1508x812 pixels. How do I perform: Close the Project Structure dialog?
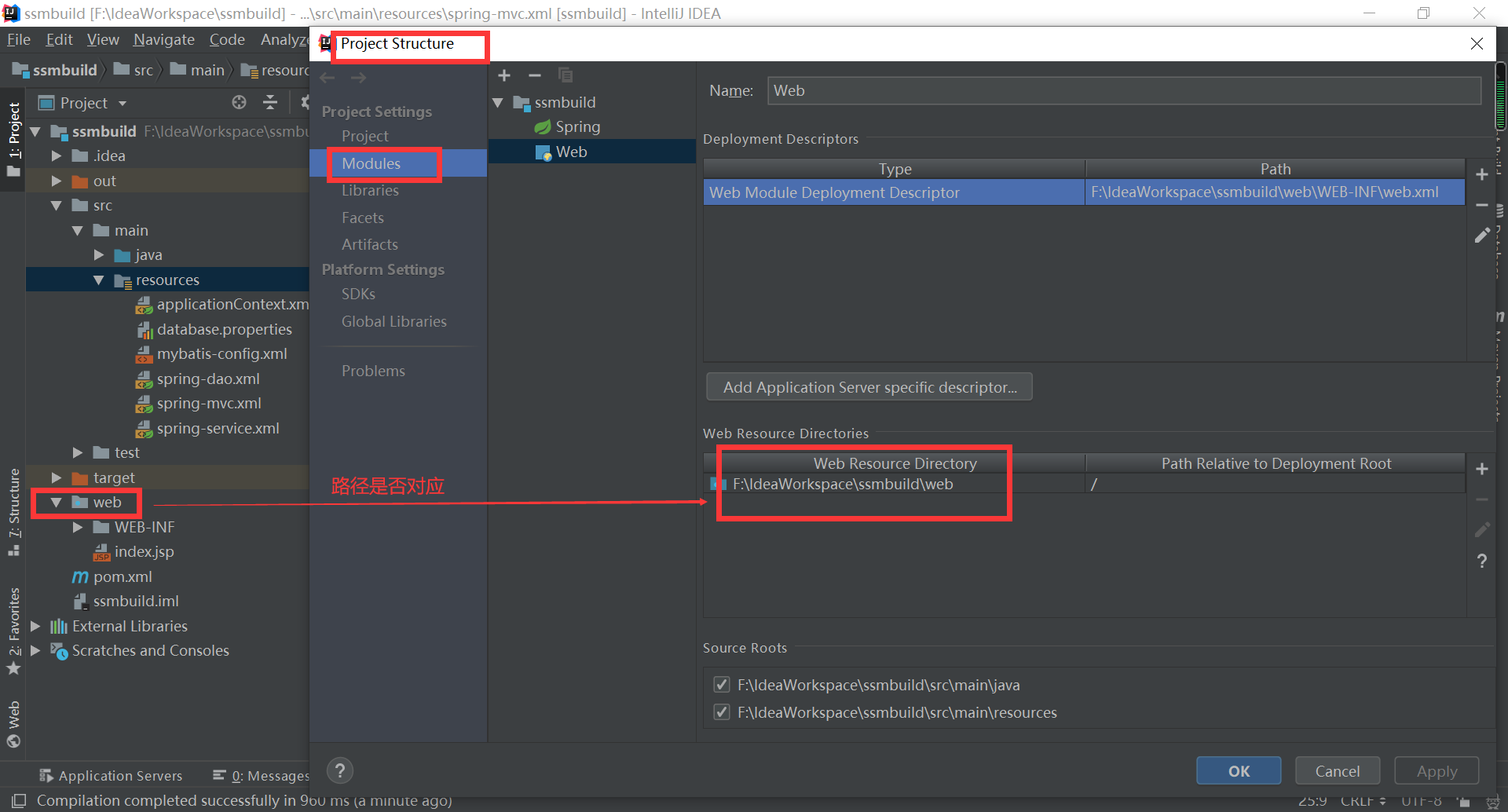pos(1477,44)
